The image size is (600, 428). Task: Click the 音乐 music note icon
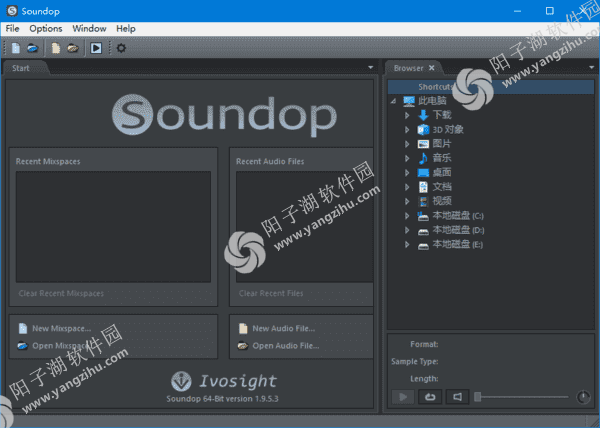(x=423, y=158)
